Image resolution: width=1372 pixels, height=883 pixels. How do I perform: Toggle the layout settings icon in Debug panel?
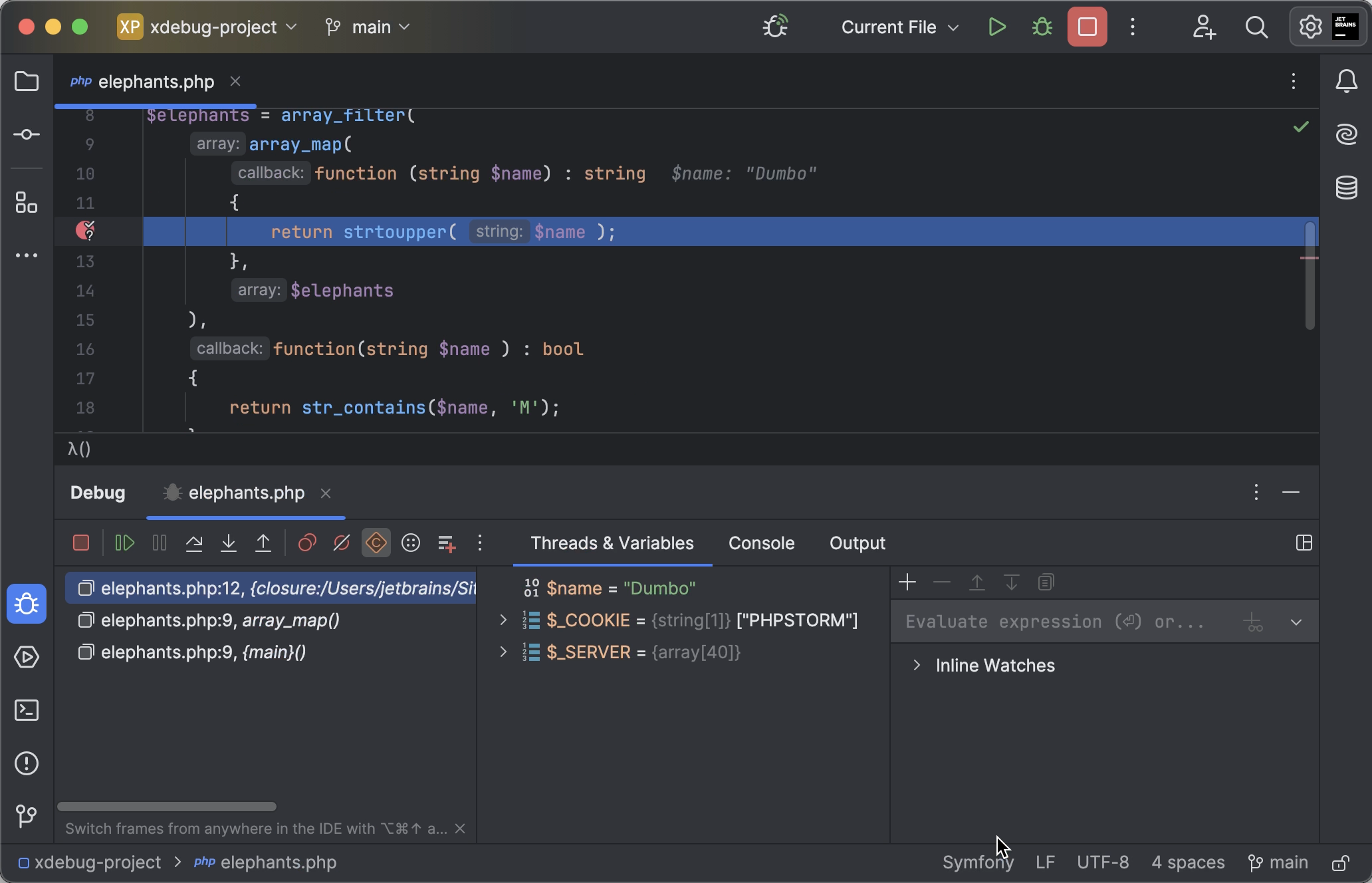[1304, 543]
